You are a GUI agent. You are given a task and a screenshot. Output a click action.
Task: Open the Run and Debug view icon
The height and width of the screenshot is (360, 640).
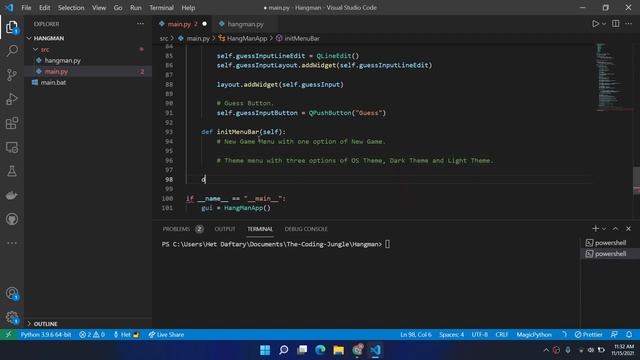coord(12,99)
